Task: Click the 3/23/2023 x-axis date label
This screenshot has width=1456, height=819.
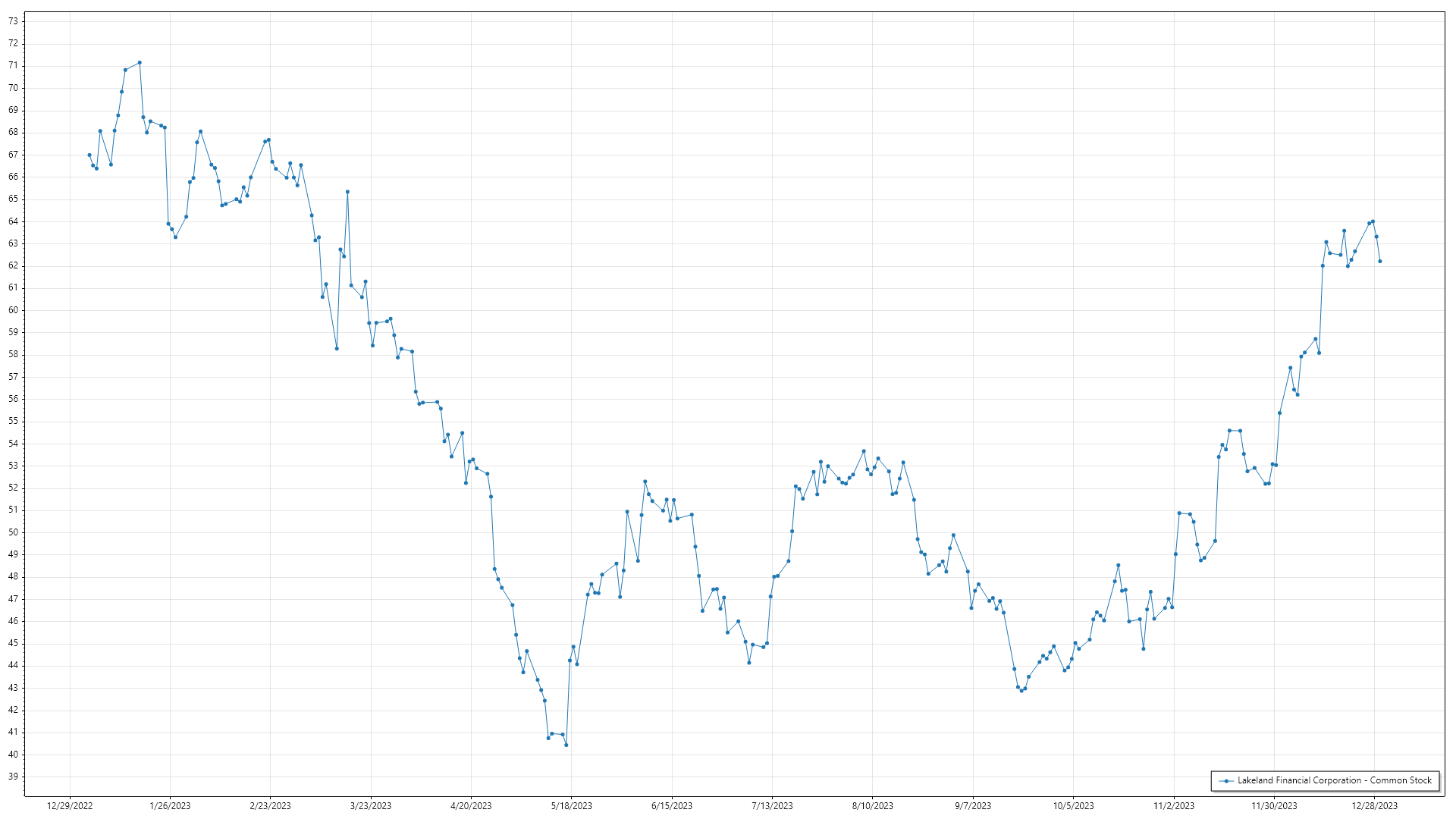Action: pyautogui.click(x=371, y=806)
